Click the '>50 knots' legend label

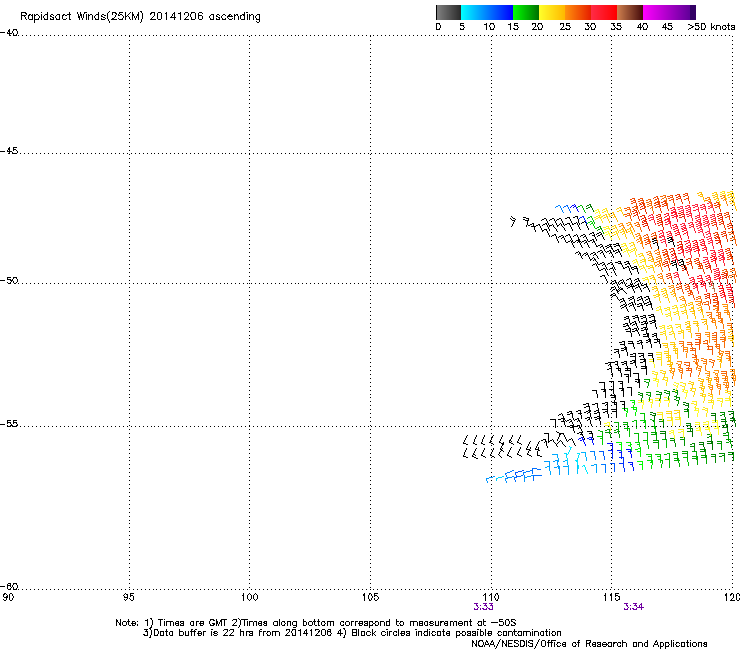pyautogui.click(x=711, y=27)
